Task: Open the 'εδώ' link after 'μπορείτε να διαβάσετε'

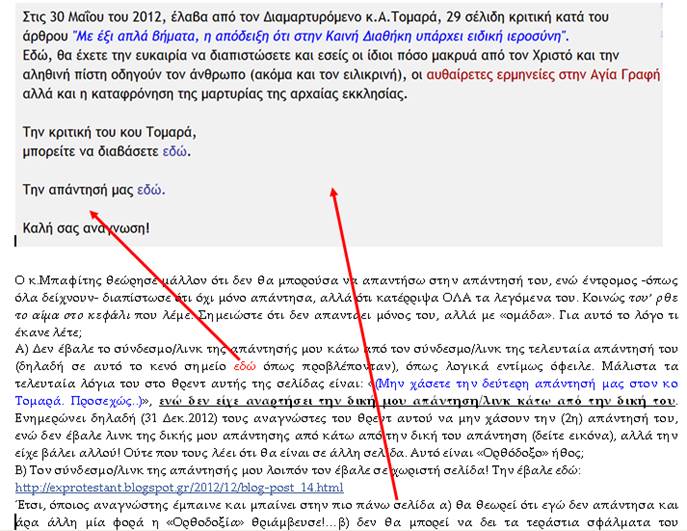Action: (x=176, y=152)
